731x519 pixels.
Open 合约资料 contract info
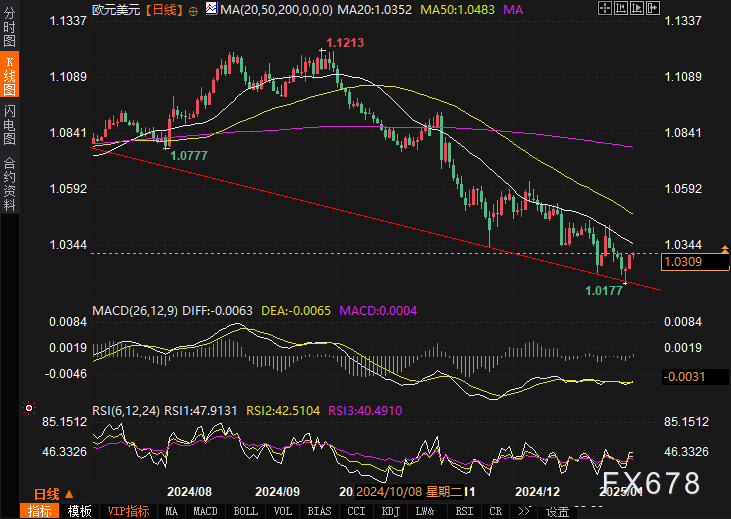click(x=9, y=184)
